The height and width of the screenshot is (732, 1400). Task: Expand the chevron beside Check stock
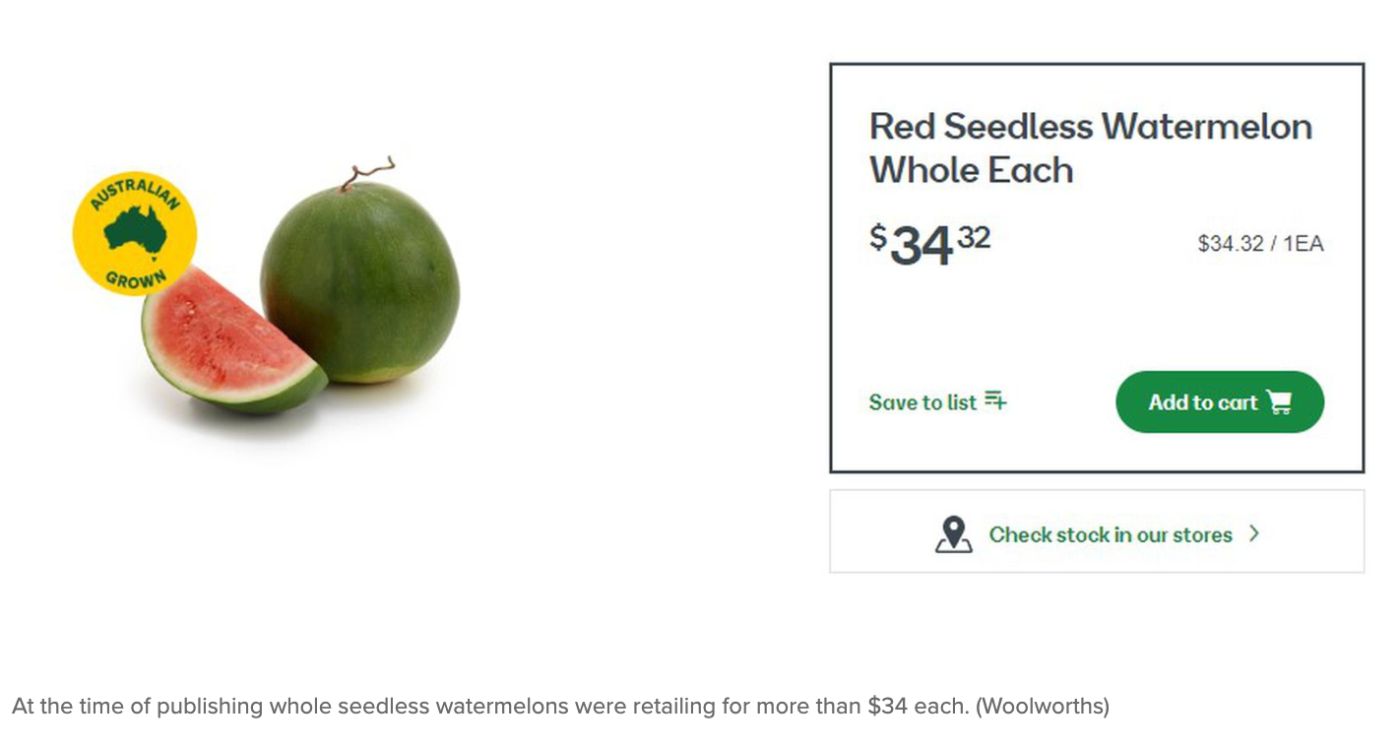click(x=1254, y=534)
